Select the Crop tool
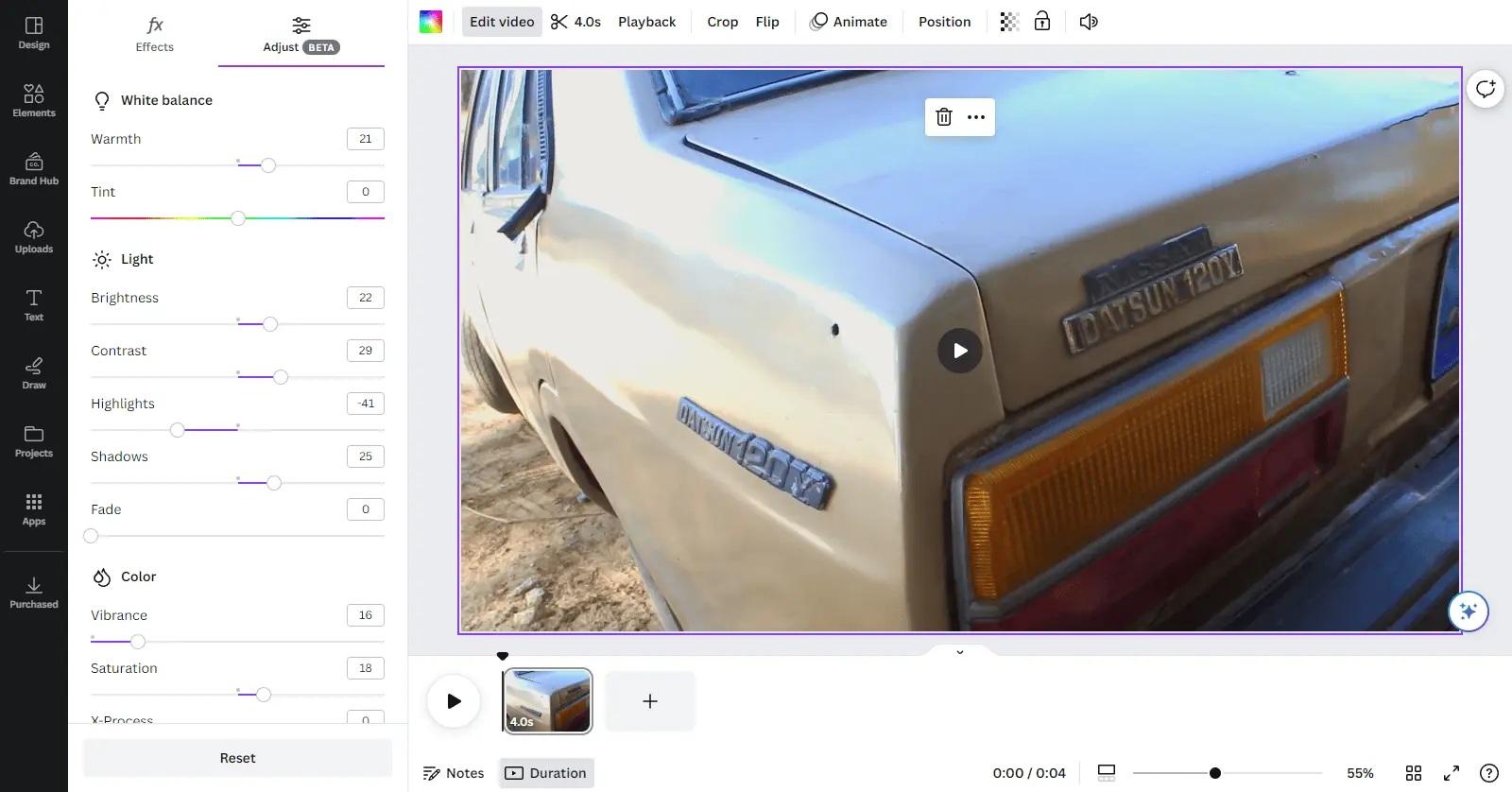 click(x=723, y=22)
